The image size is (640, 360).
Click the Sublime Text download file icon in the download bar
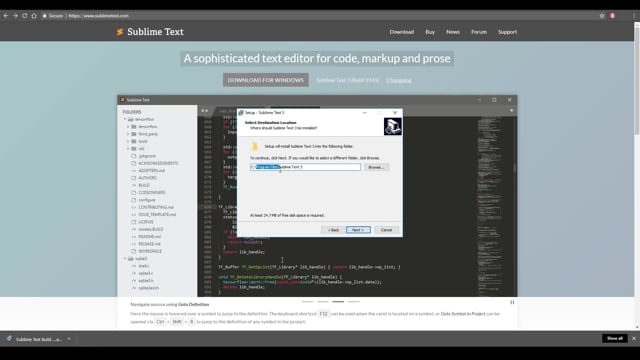click(9, 339)
